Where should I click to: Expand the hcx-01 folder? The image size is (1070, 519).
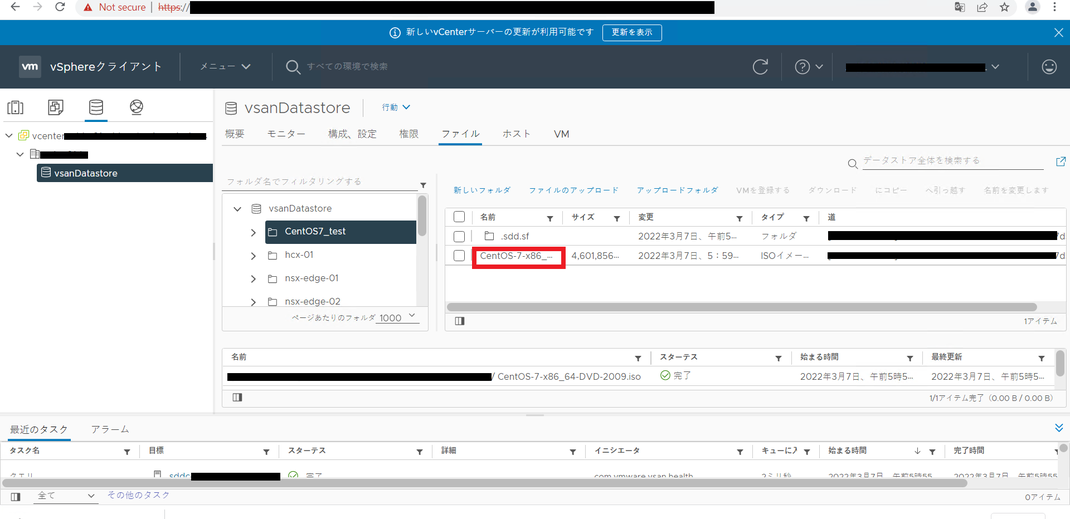(254, 256)
